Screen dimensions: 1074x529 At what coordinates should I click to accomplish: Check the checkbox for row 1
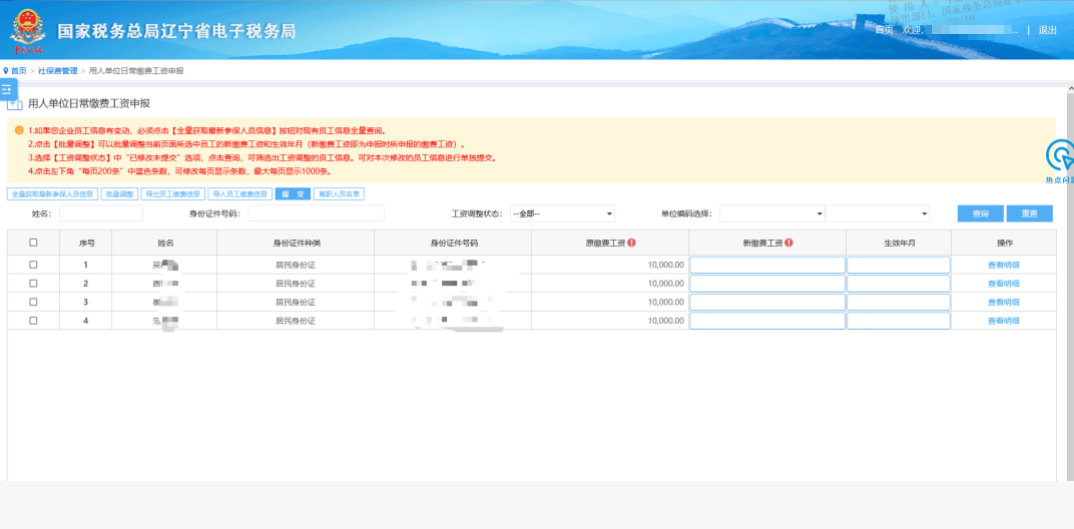[x=33, y=265]
